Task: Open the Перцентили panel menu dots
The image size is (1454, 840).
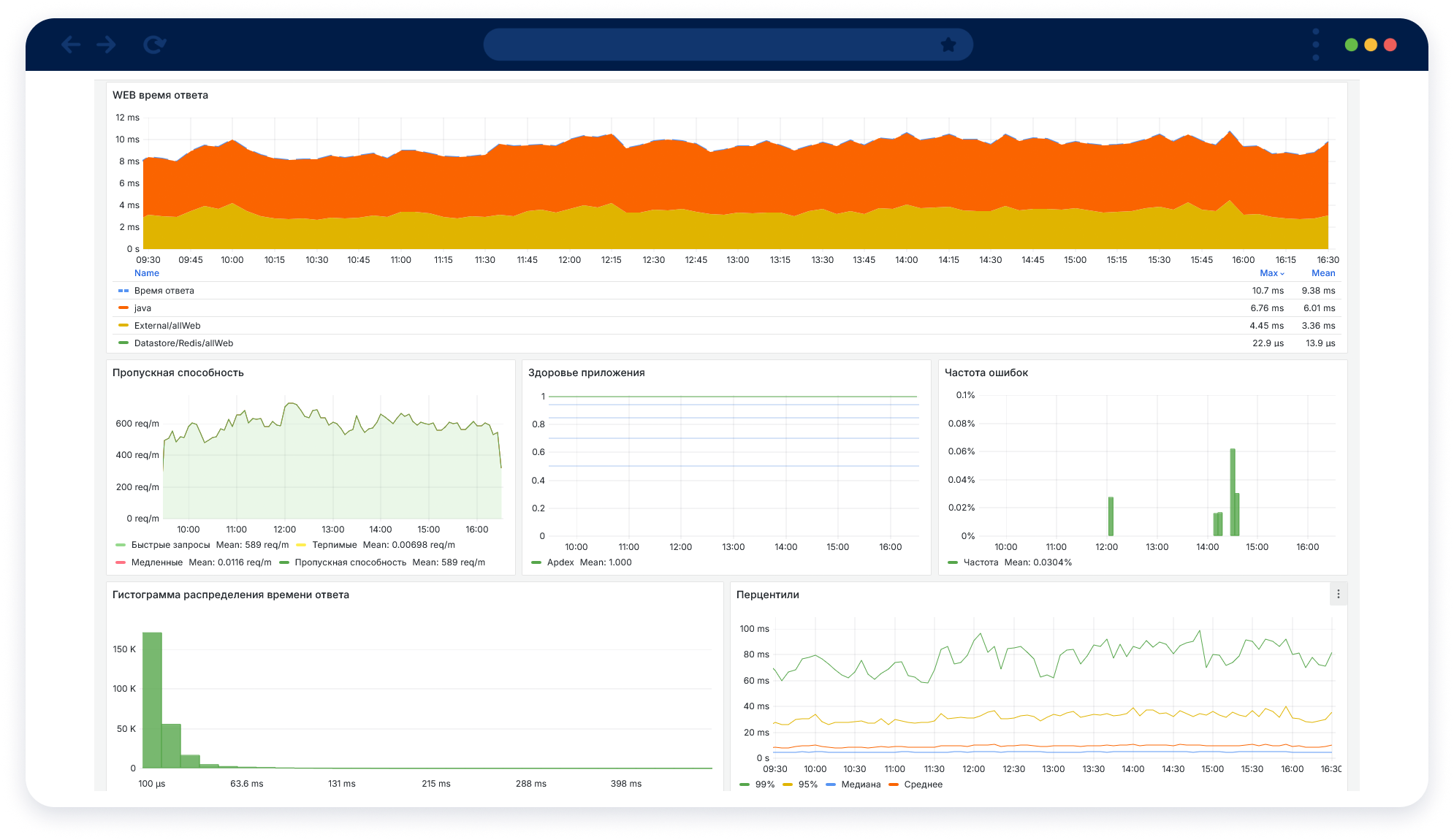Action: [x=1338, y=595]
